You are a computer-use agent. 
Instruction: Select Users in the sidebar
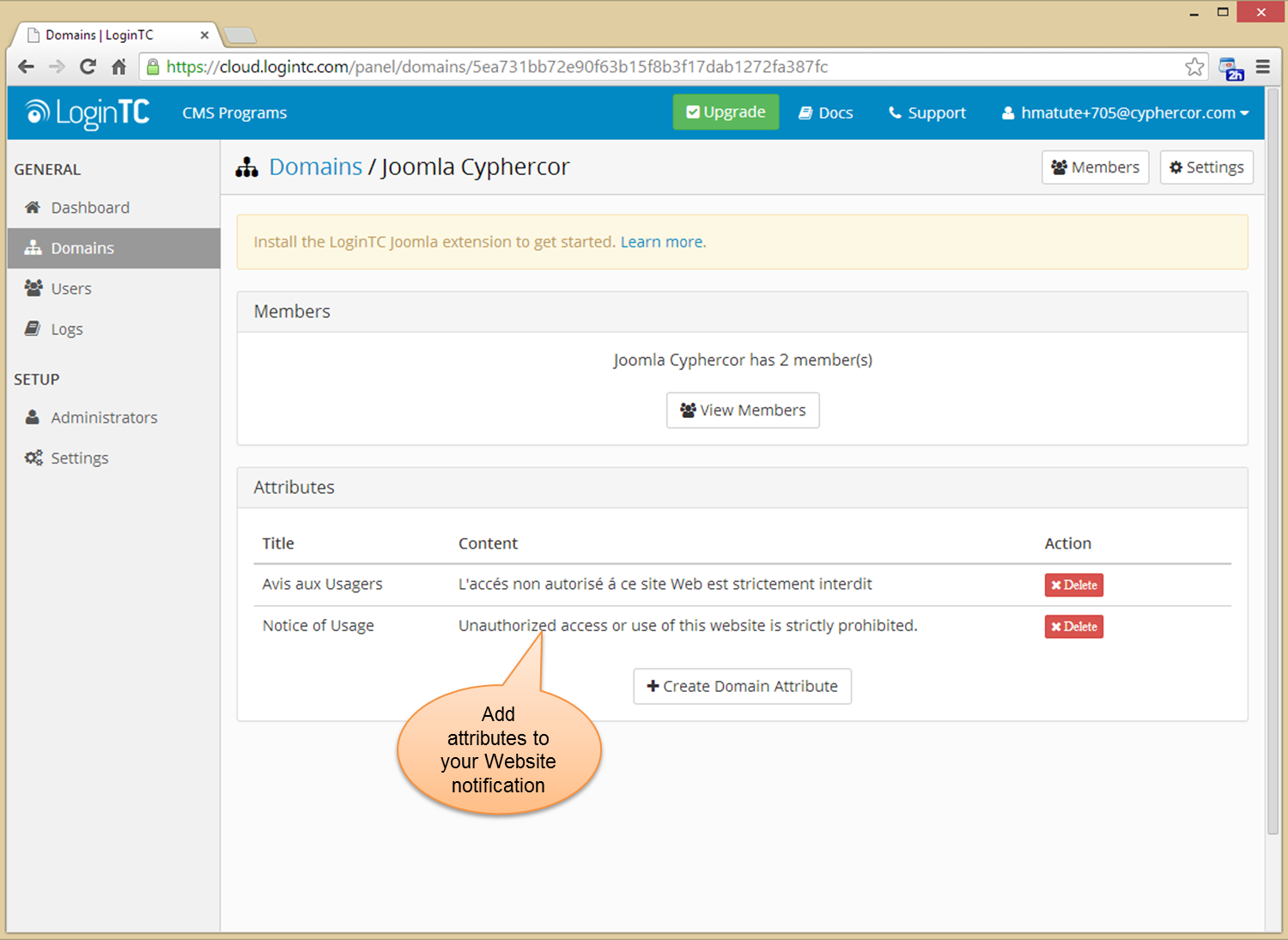70,289
